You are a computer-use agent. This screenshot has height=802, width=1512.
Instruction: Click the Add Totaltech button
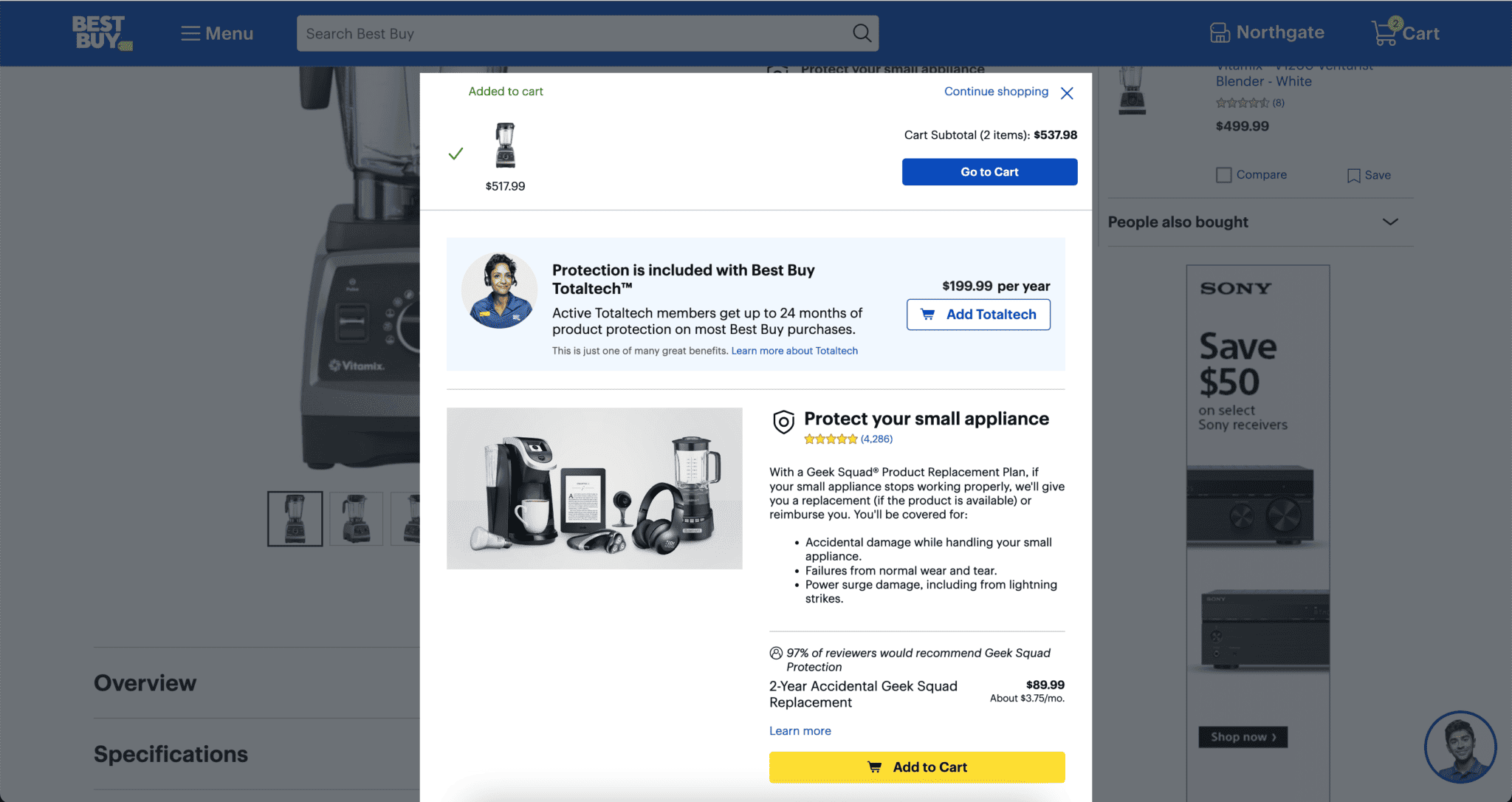click(978, 314)
